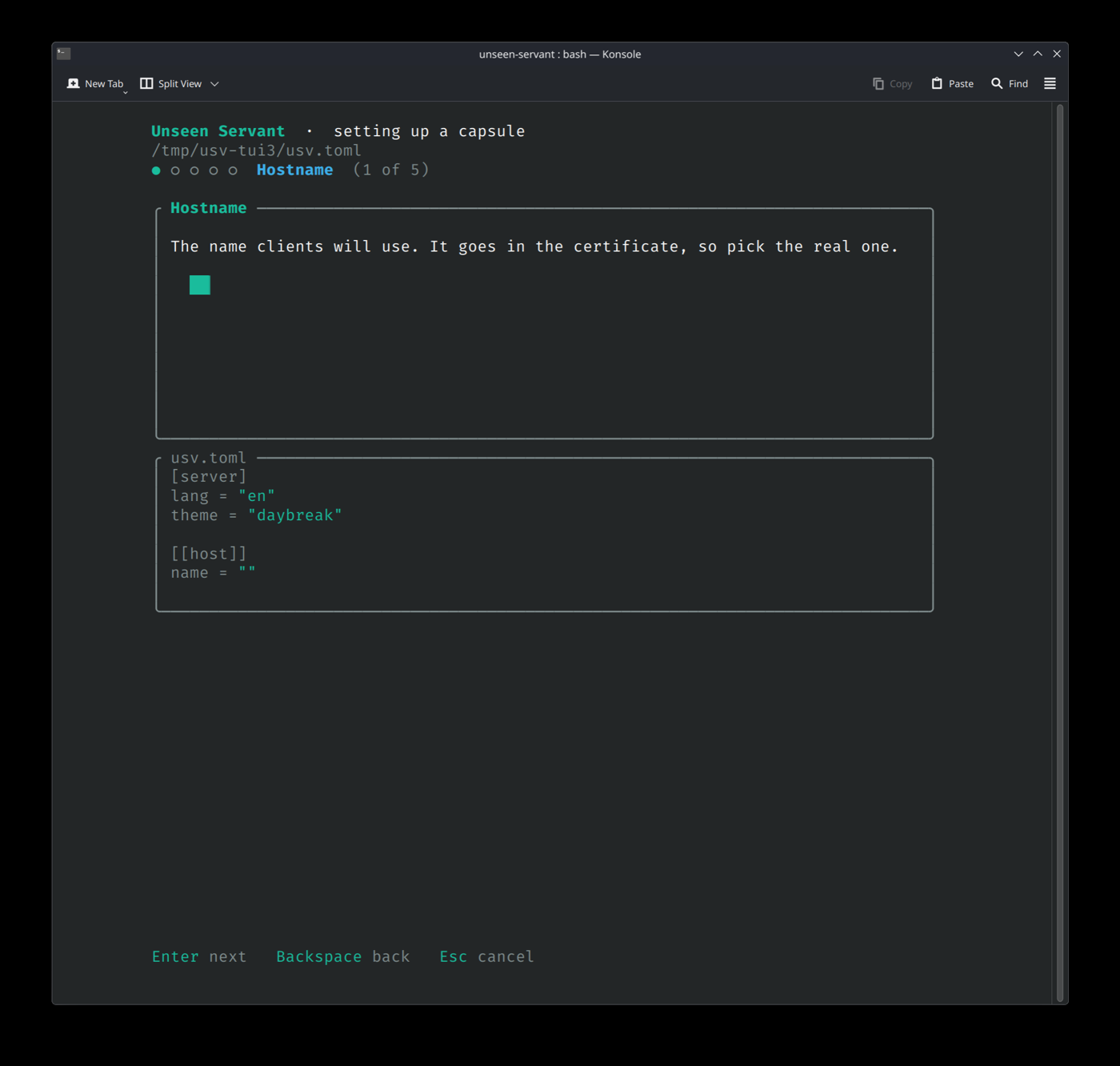Screen dimensions: 1120x1066
Task: Click the theme = "daybreak" line
Action: click(257, 515)
